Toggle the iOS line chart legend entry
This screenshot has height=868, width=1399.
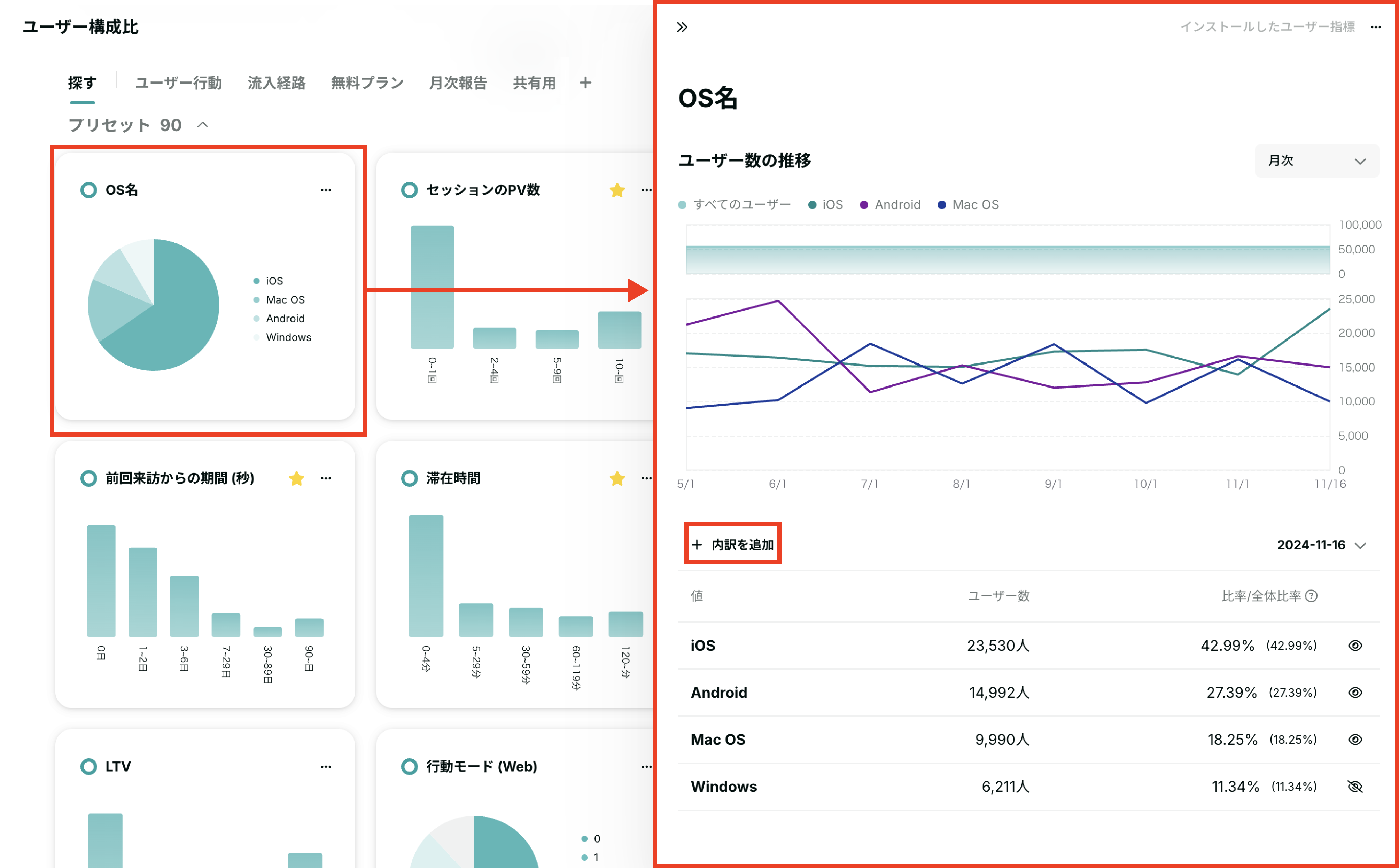[825, 204]
